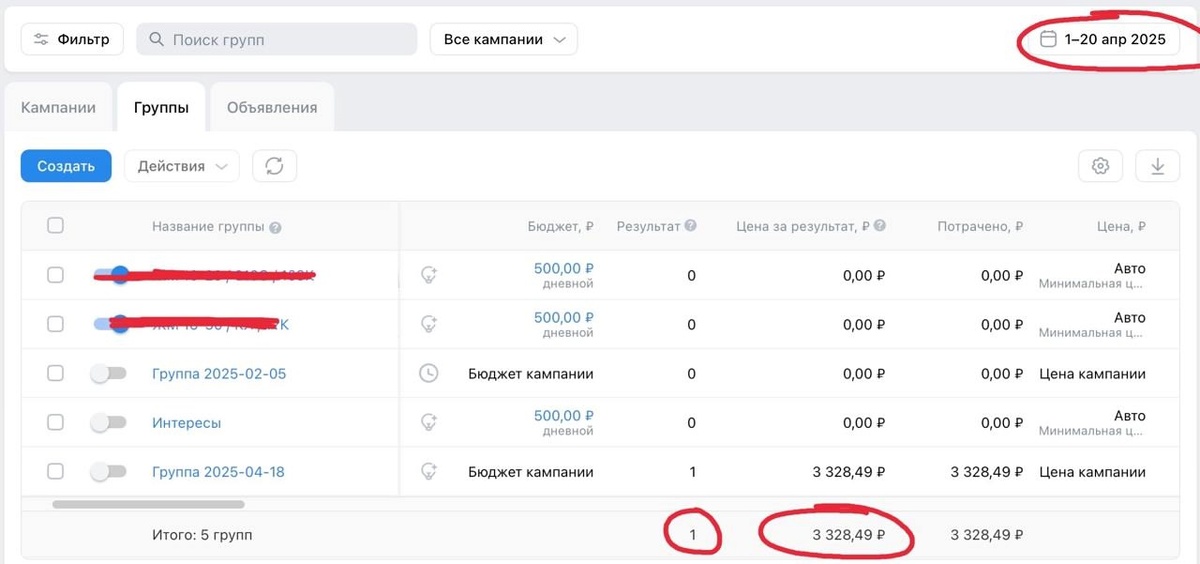The width and height of the screenshot is (1200, 564).
Task: Open the Фильтр options
Action: (x=72, y=40)
